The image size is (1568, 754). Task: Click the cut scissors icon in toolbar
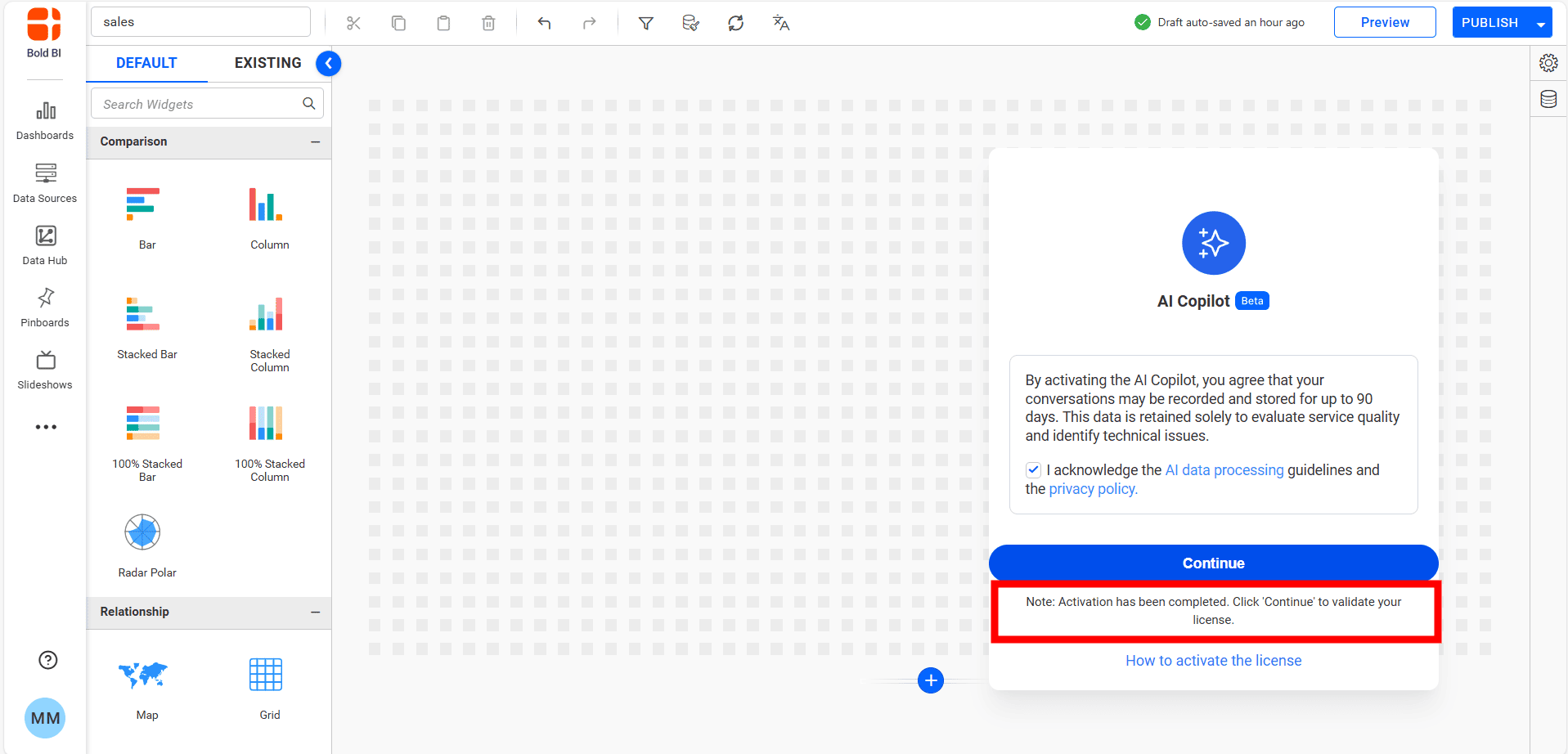(x=353, y=23)
